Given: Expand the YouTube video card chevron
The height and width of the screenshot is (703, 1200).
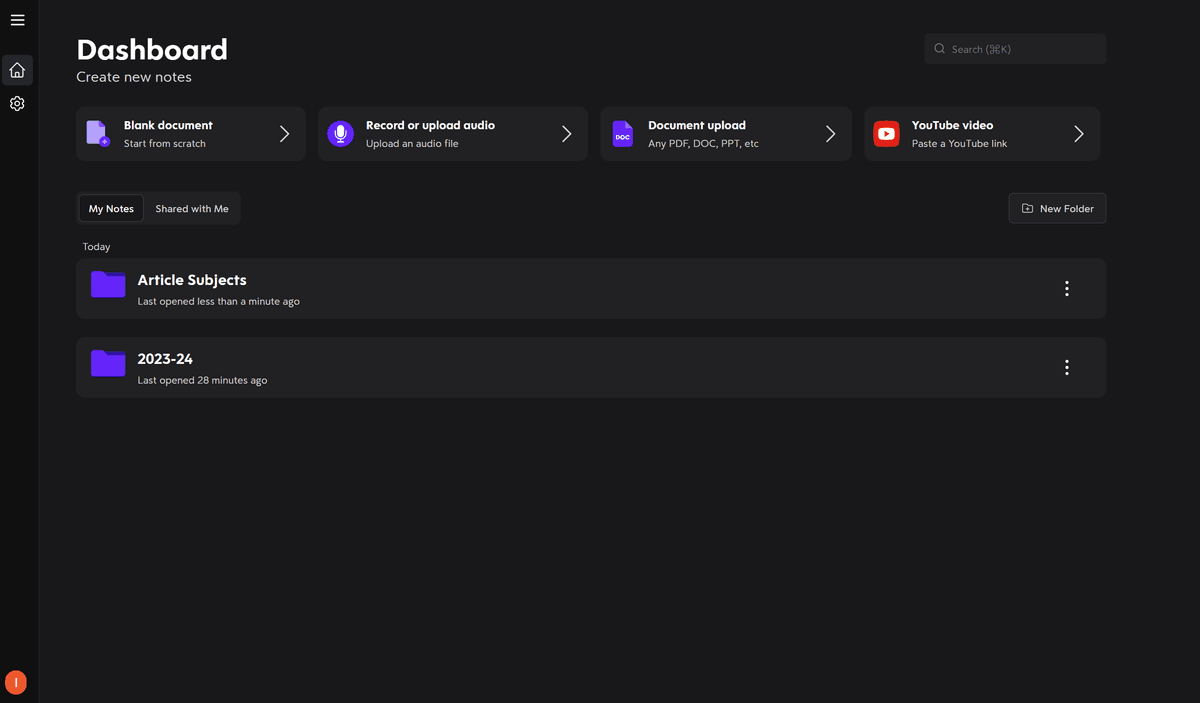Looking at the screenshot, I should tap(1078, 133).
